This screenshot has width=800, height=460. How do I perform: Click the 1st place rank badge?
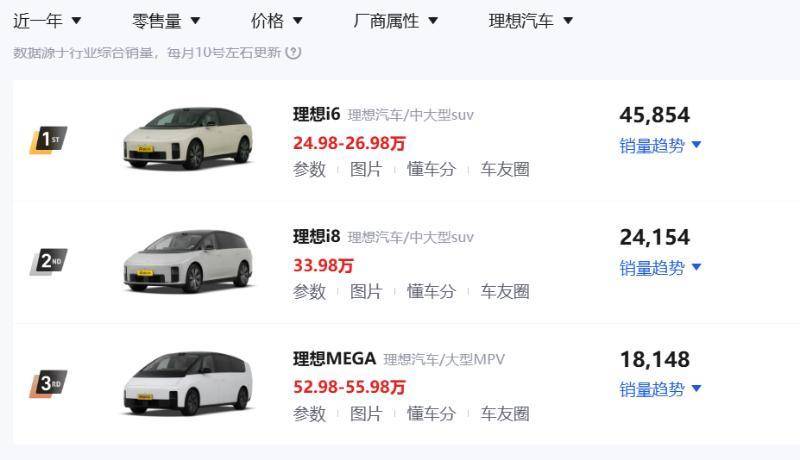tap(47, 140)
